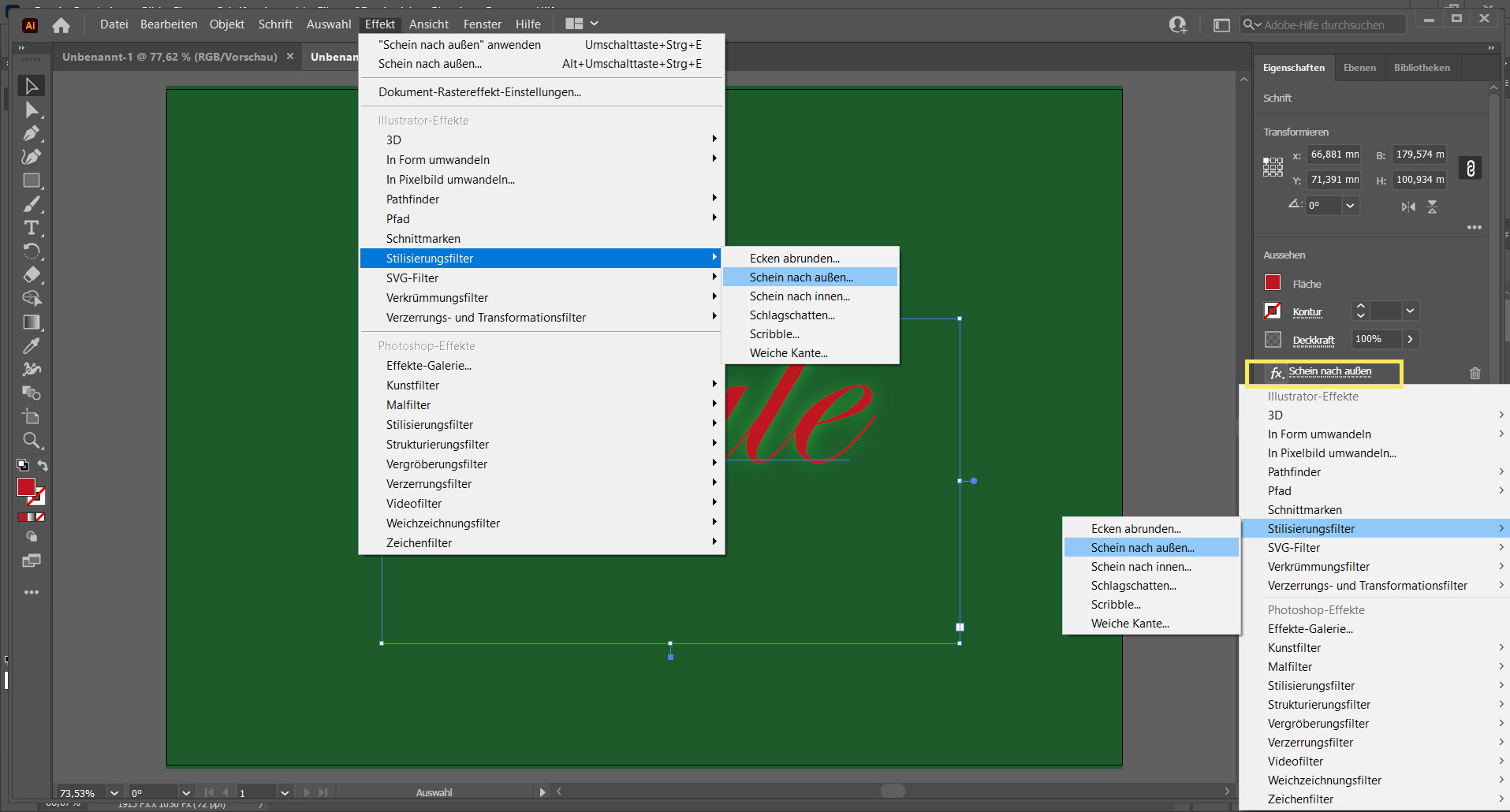The image size is (1510, 812).
Task: Select the Pen tool
Action: click(x=32, y=133)
